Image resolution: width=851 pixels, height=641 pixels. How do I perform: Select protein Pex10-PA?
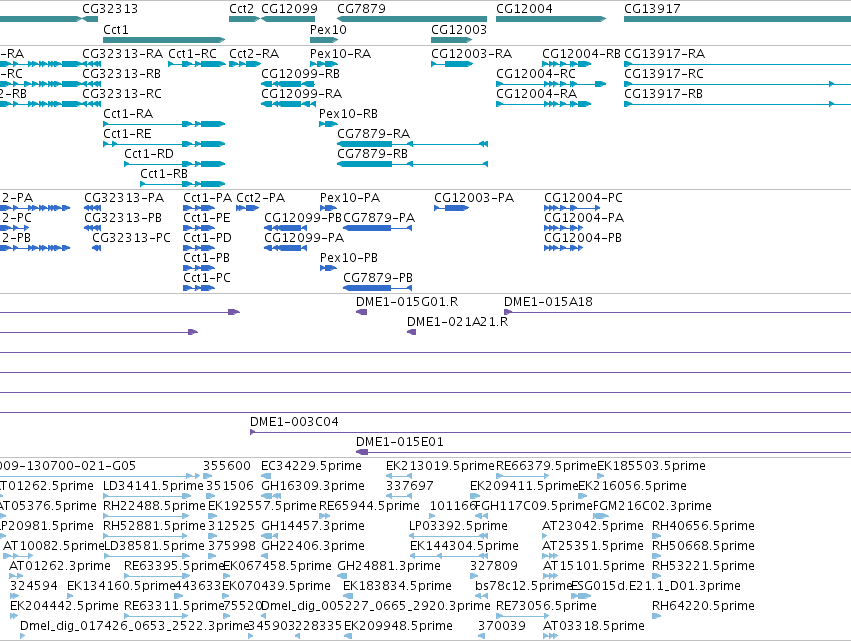click(x=329, y=208)
